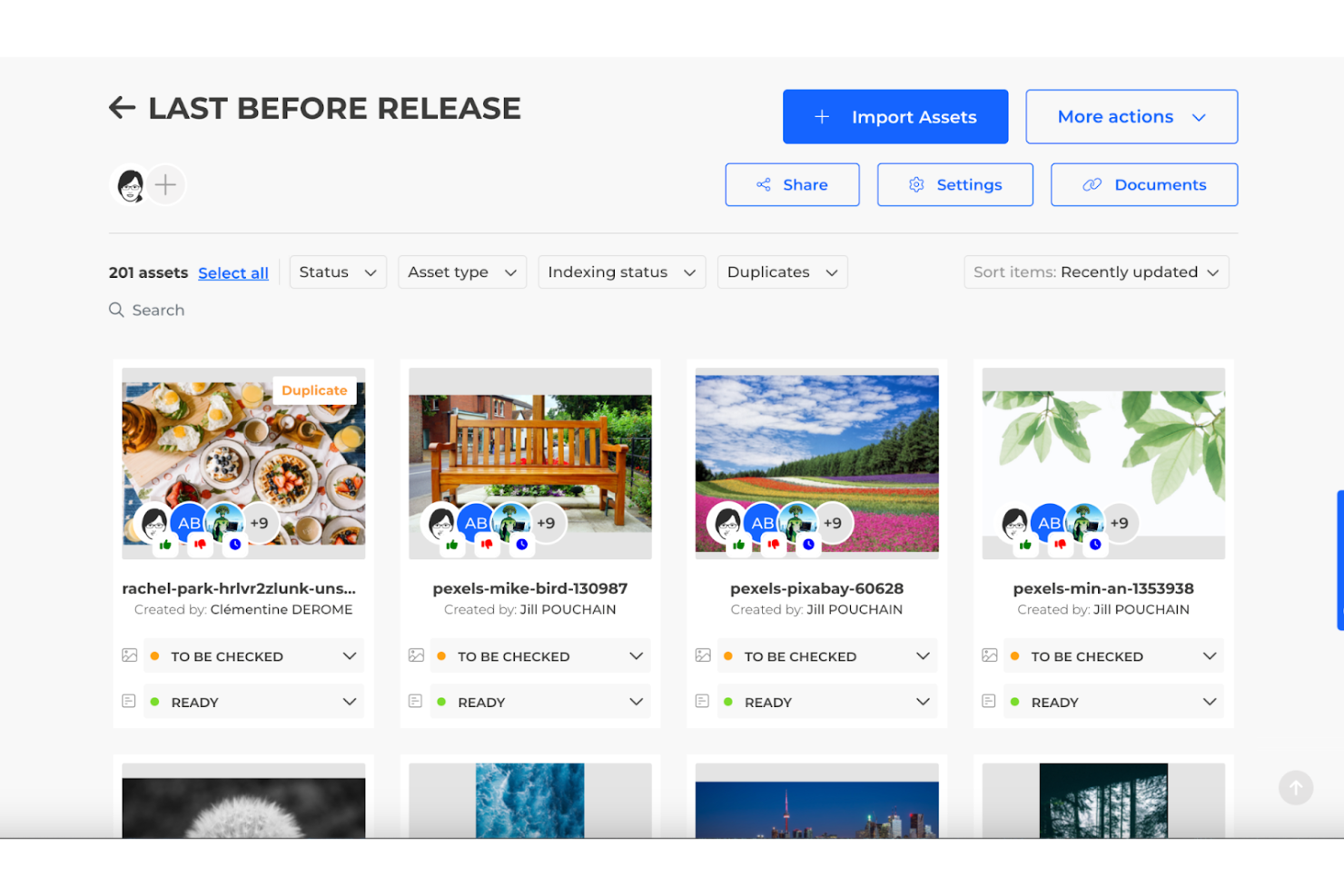Click the Duplicate badge on rachel-park asset
Viewport: 1344px width, 896px height.
[x=314, y=390]
